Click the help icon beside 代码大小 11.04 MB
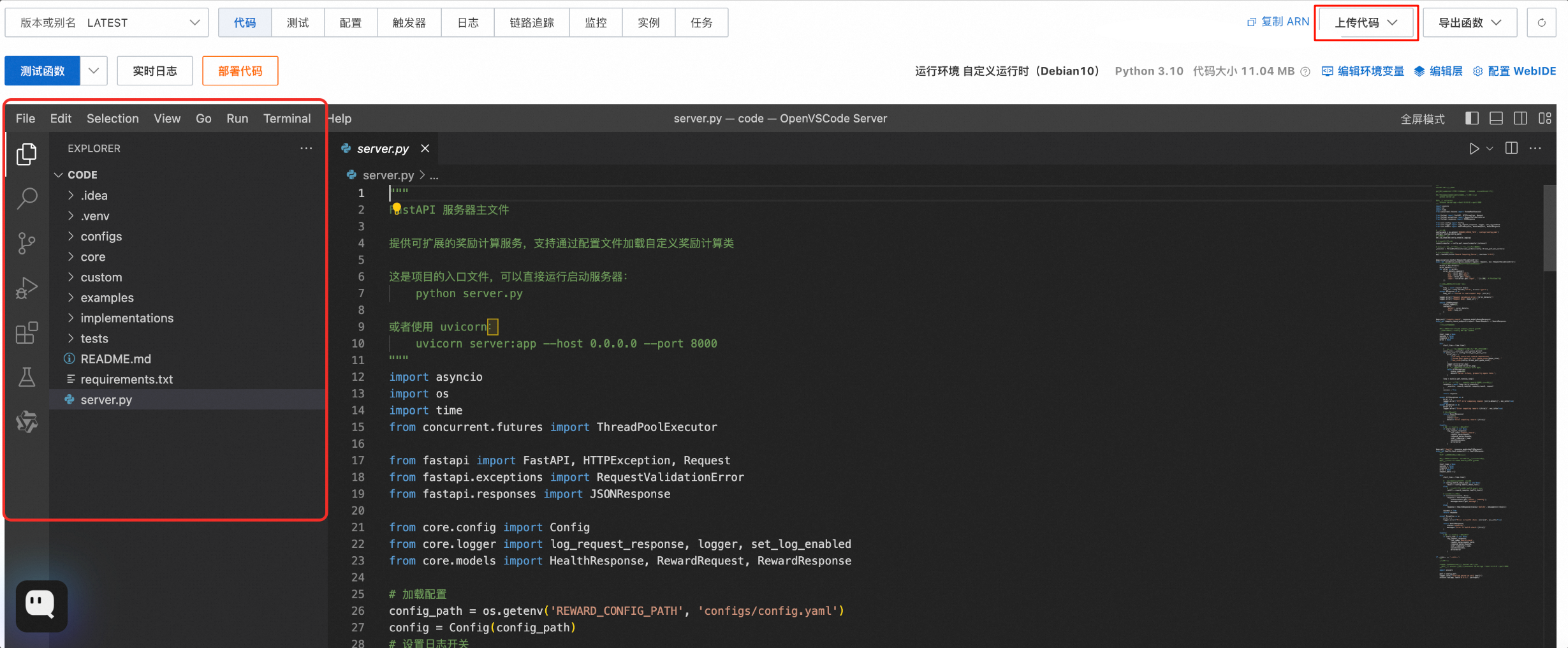The height and width of the screenshot is (648, 1568). tap(1305, 71)
